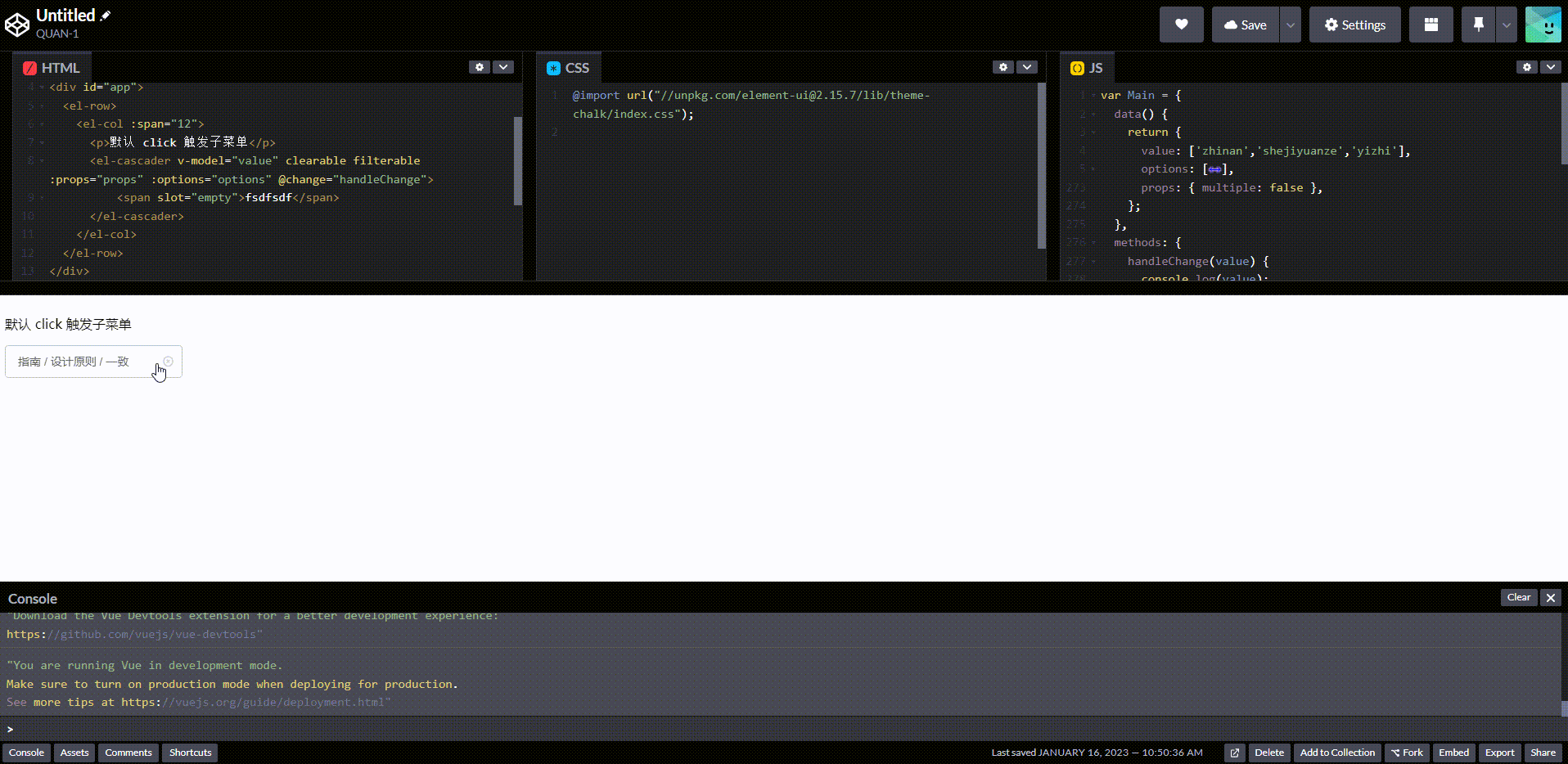Screen dimensions: 1568x764
Task: Click the '默认 click 触发子菜单' preview text
Action: (68, 325)
